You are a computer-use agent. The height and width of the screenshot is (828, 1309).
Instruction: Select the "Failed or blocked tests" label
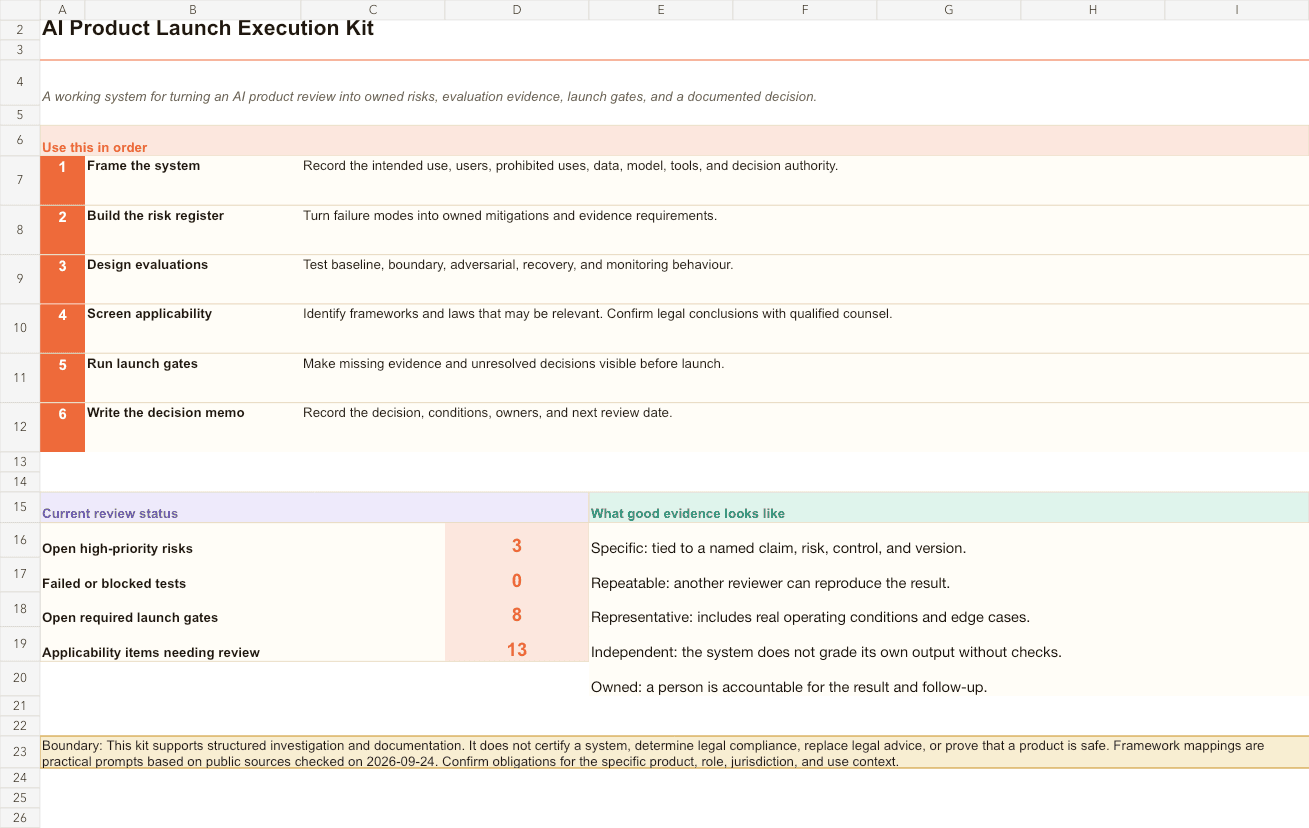pos(114,584)
